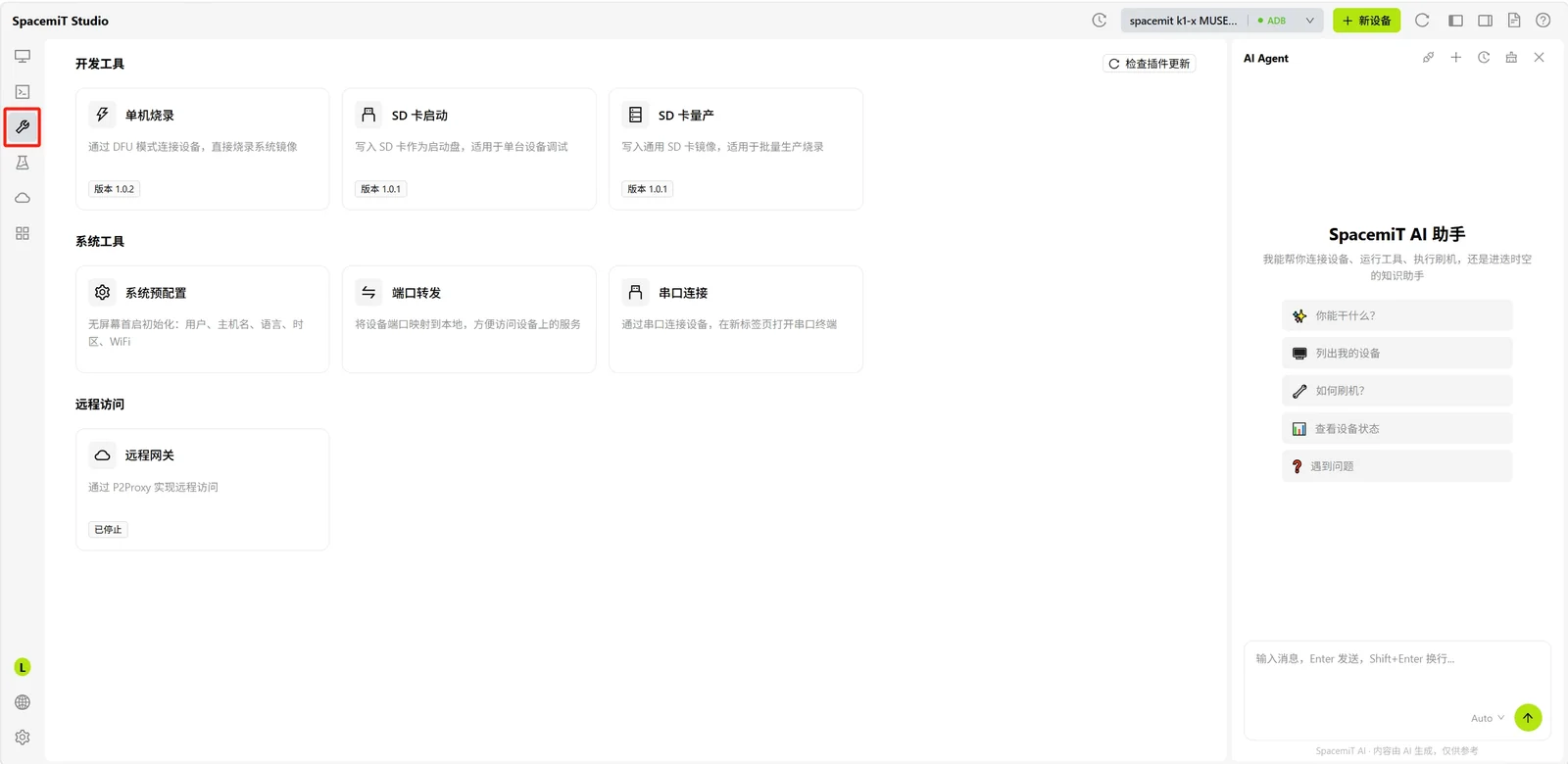
Task: Click the 检查插件更新 button
Action: coord(1149,64)
